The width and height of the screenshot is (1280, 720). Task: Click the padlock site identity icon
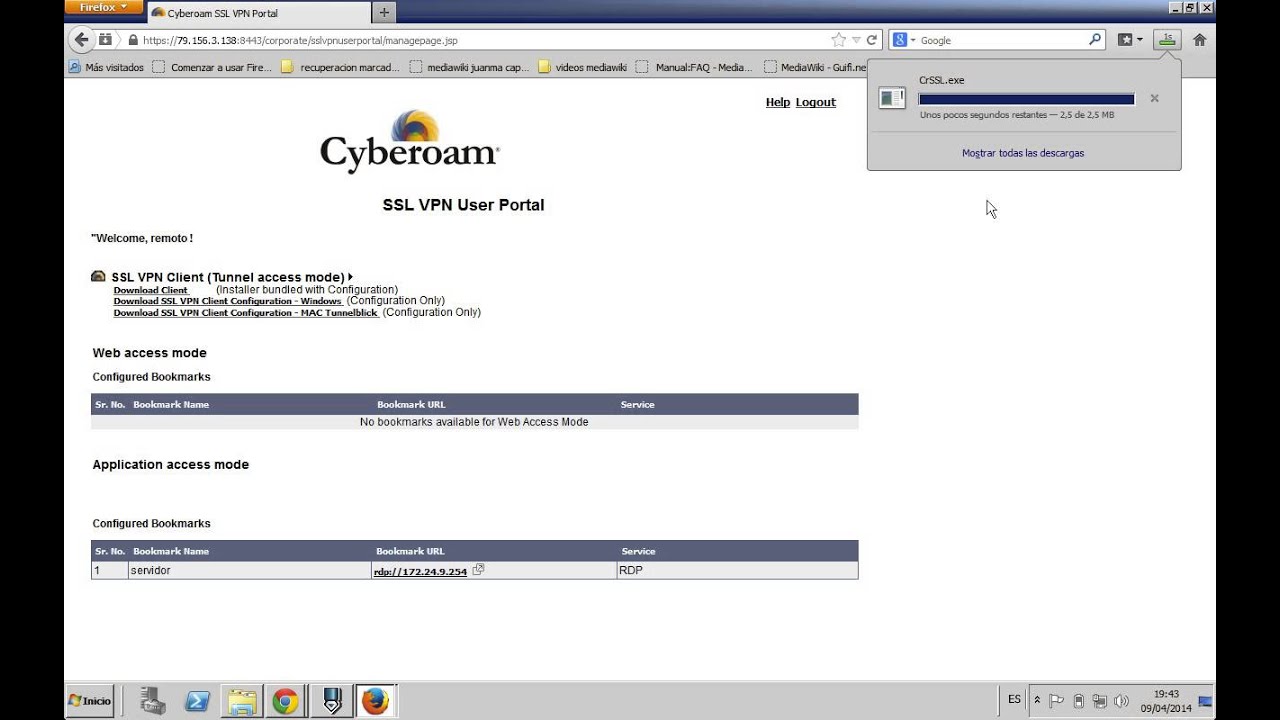coord(132,41)
